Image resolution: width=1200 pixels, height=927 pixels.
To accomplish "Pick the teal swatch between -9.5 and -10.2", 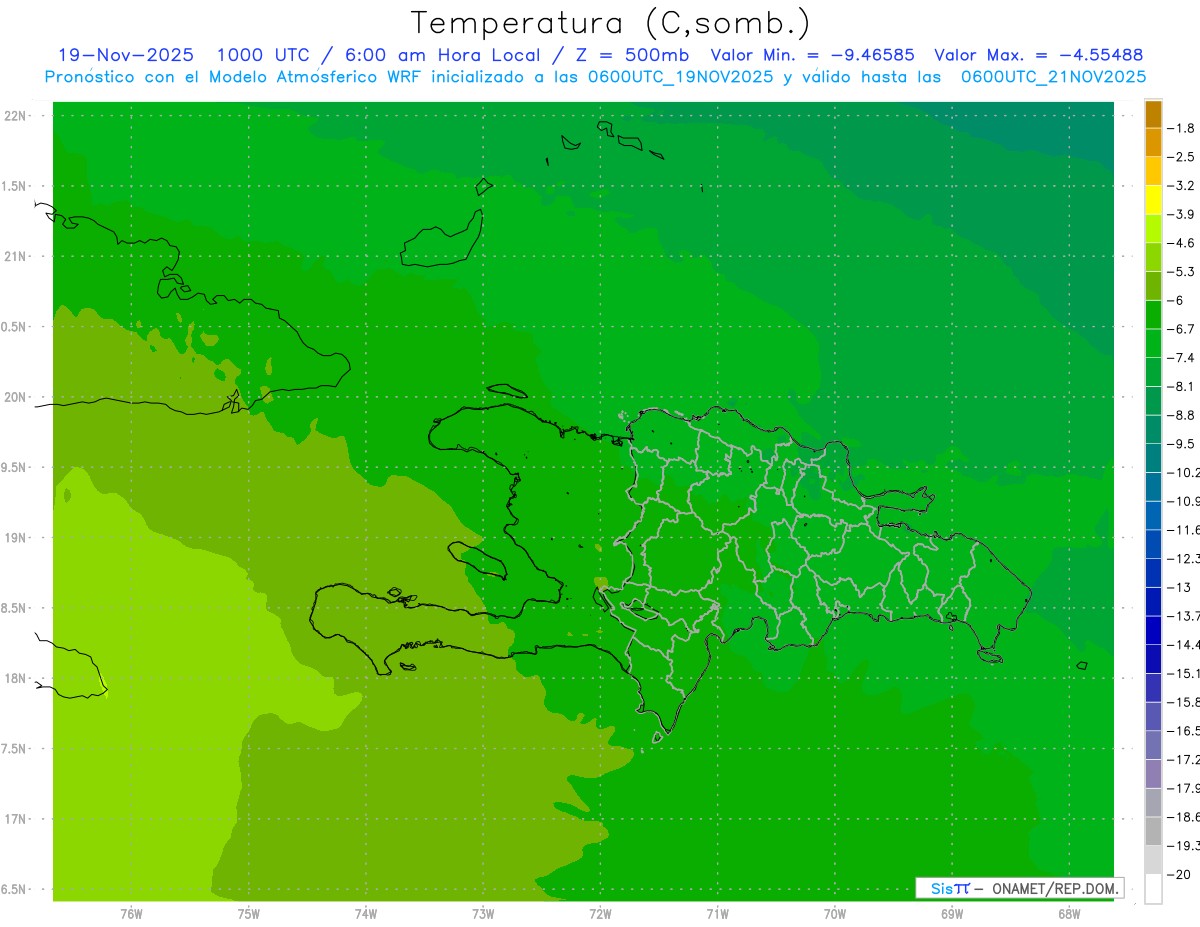I will point(1153,458).
